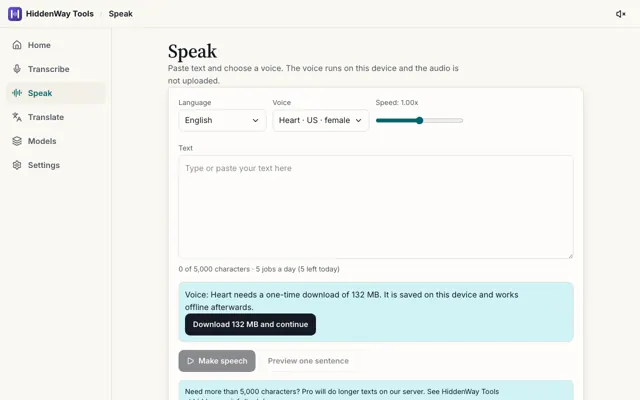Click the Speak waveform icon
This screenshot has width=640, height=400.
tap(17, 93)
